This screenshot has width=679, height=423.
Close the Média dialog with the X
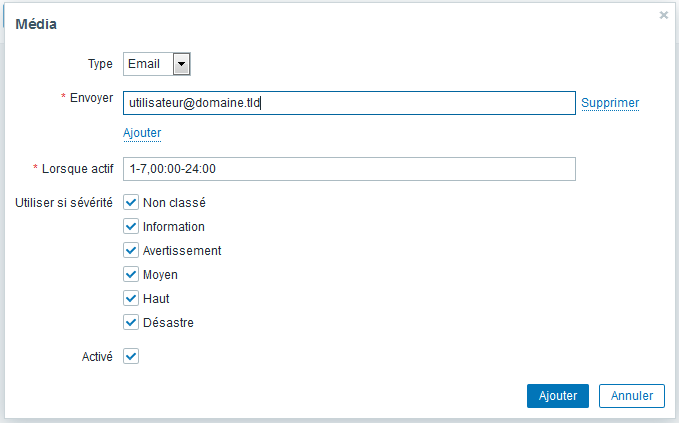pos(663,15)
